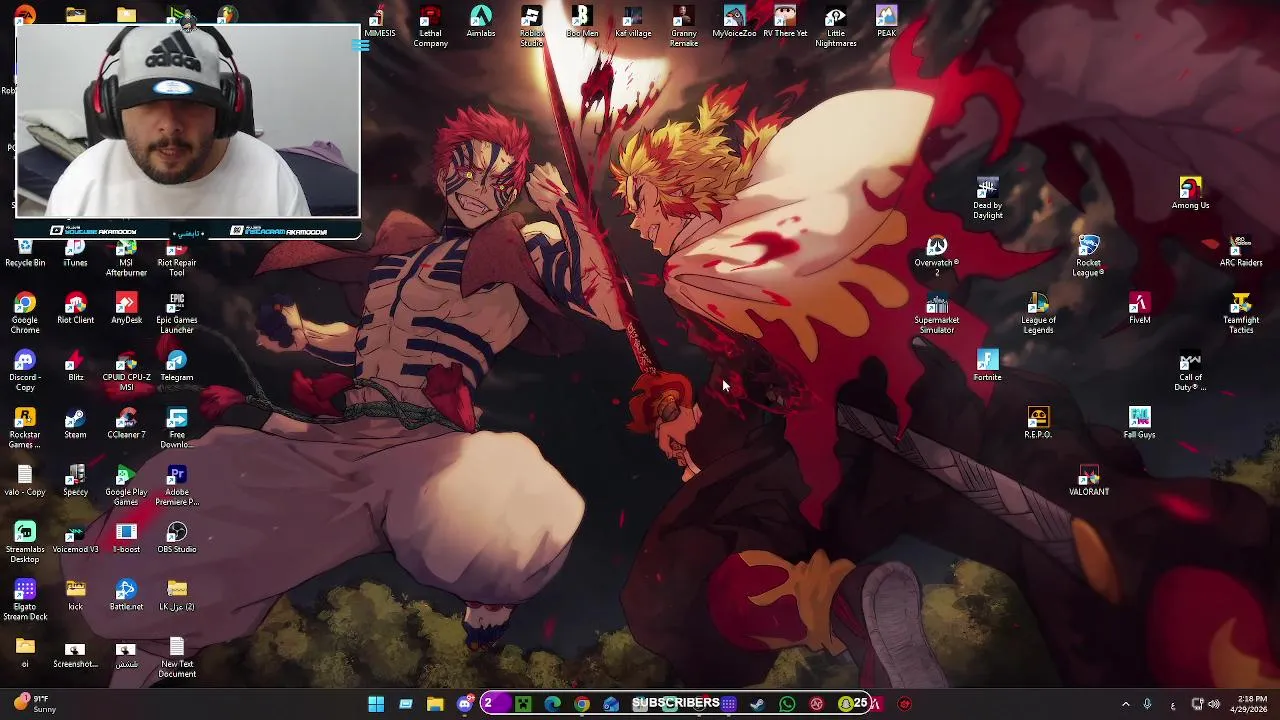This screenshot has height=720, width=1280.
Task: Open WhatsApp from the taskbar
Action: (787, 704)
